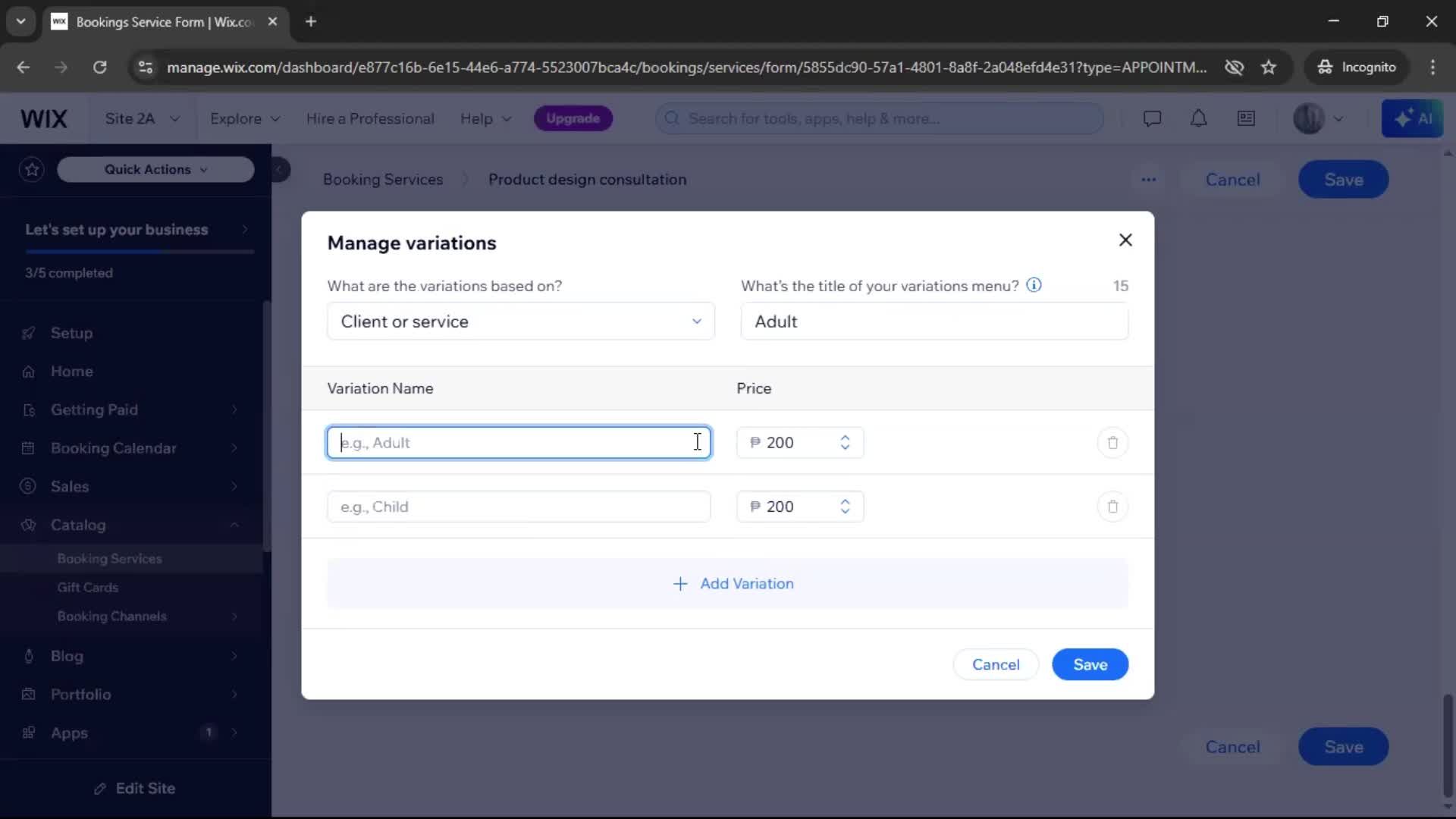Expand Let's set up your business

coord(136,230)
